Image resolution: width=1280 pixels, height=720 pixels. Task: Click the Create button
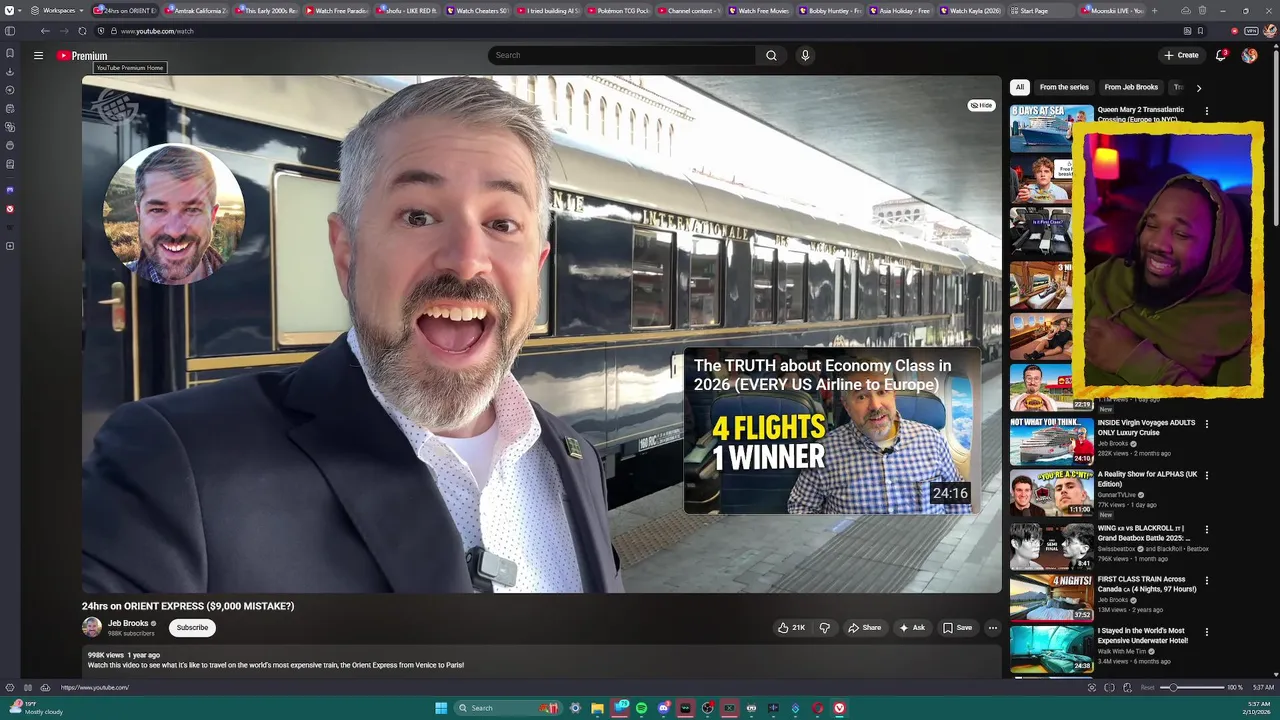coord(1181,55)
